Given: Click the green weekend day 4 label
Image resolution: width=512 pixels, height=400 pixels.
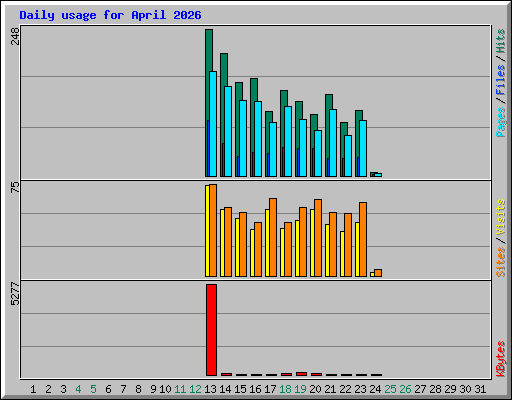Looking at the screenshot, I should pyautogui.click(x=78, y=389).
